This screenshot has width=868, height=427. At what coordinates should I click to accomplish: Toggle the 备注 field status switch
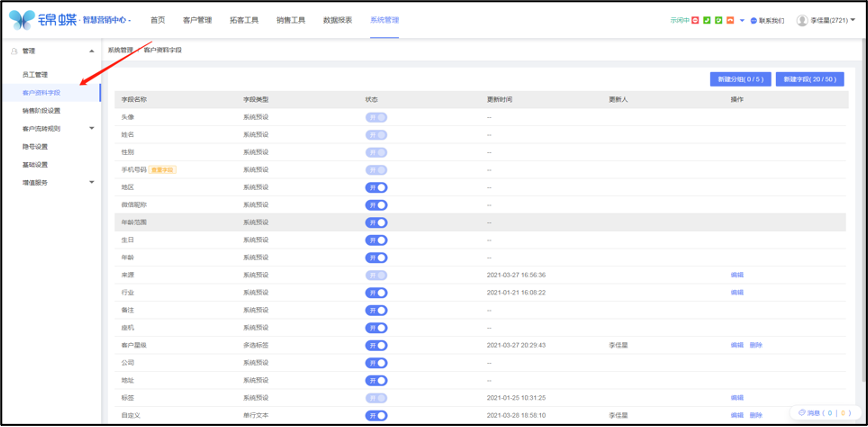(x=376, y=310)
